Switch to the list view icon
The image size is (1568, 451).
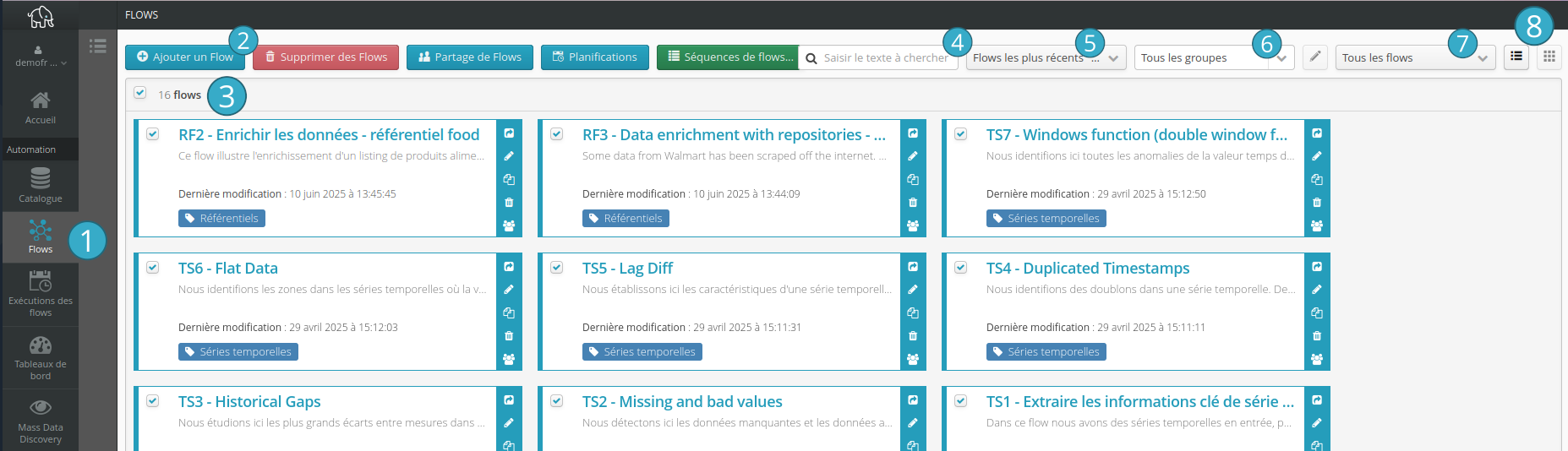tap(1516, 57)
